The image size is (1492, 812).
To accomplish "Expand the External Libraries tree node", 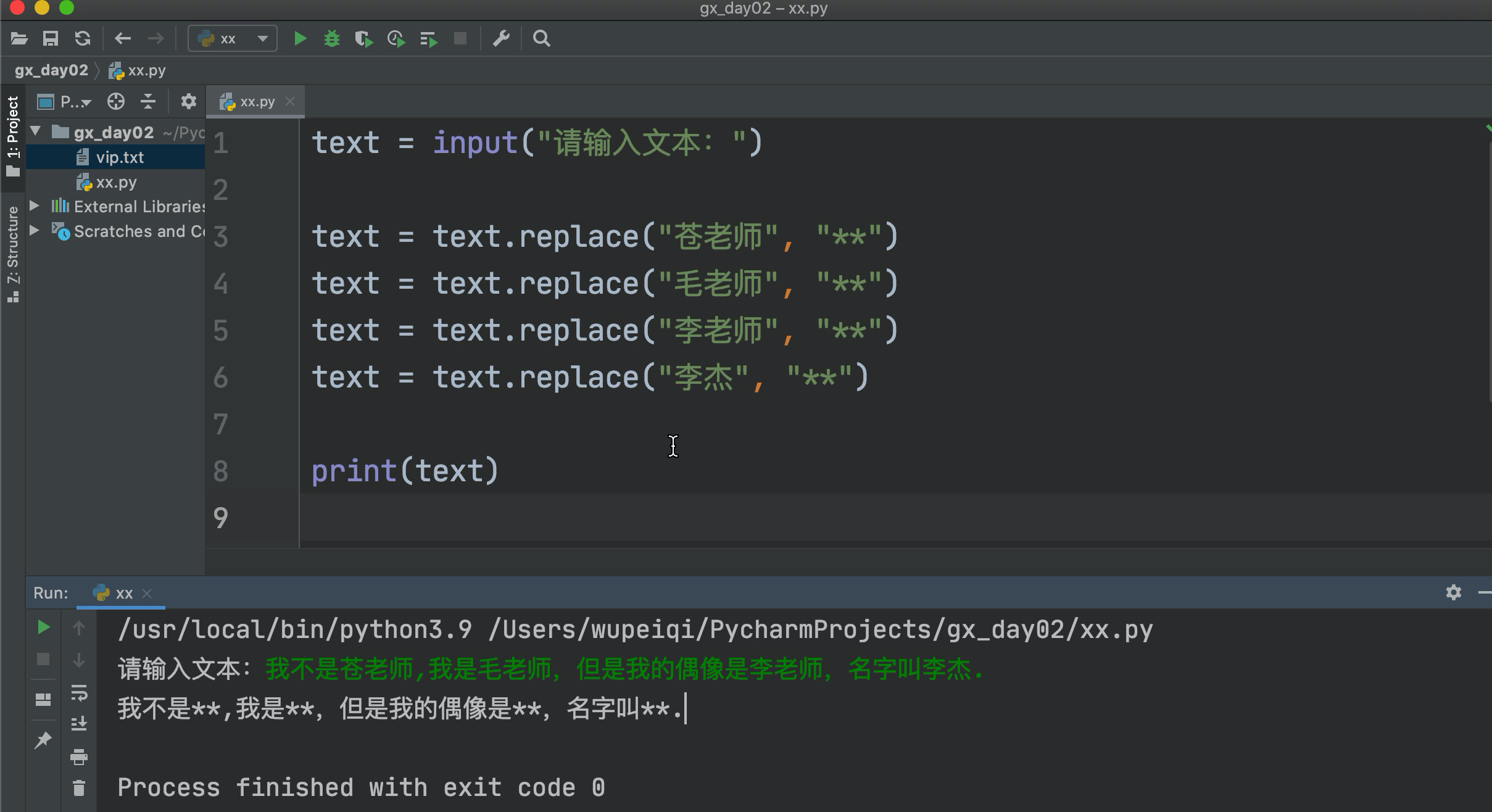I will [35, 205].
